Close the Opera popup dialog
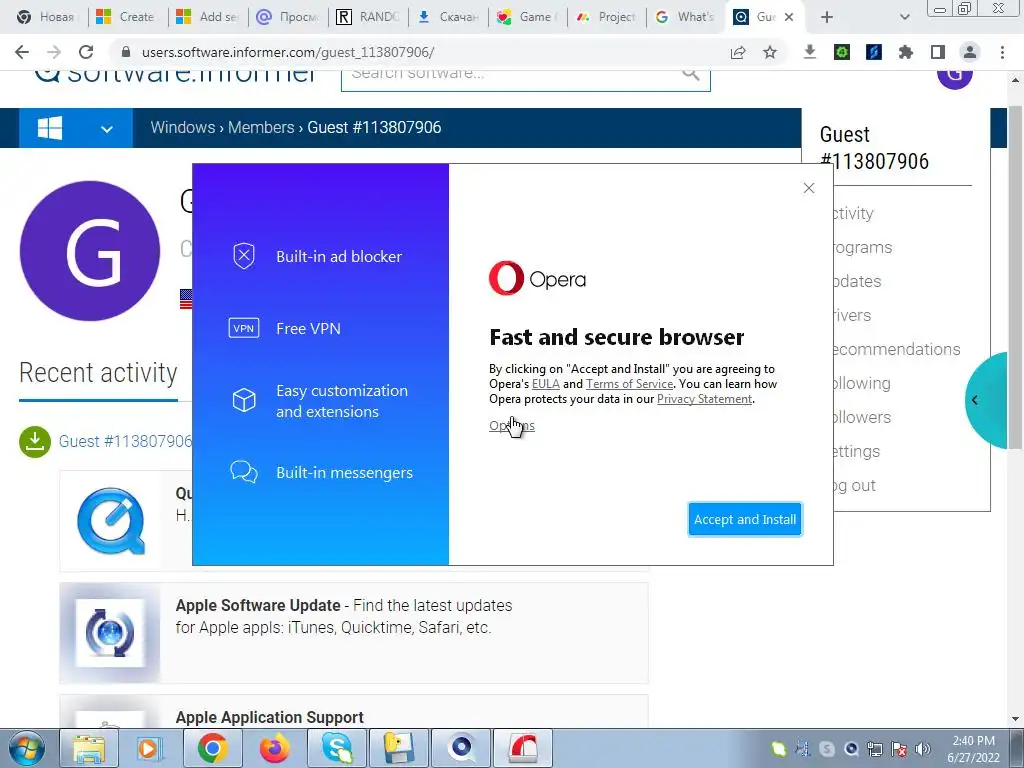 tap(808, 188)
